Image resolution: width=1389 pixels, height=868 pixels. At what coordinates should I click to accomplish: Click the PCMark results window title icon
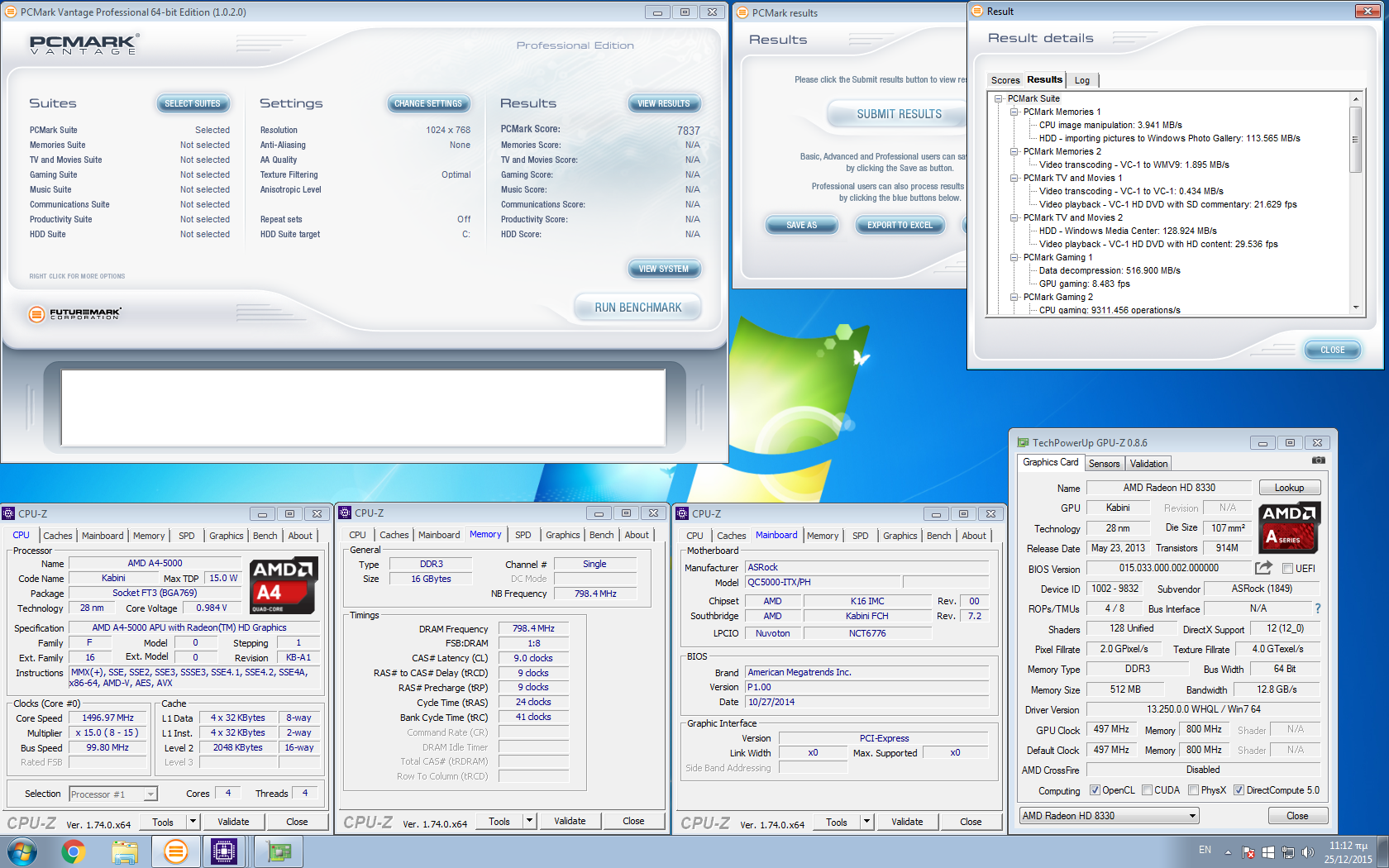point(742,12)
